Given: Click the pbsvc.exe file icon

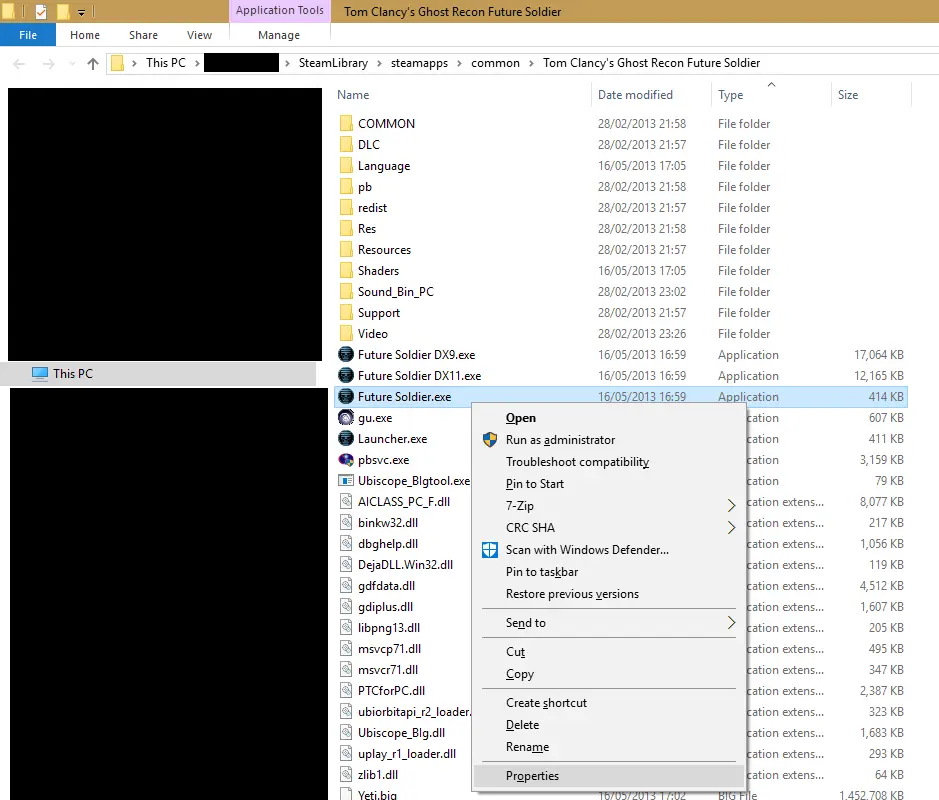Looking at the screenshot, I should tap(346, 460).
